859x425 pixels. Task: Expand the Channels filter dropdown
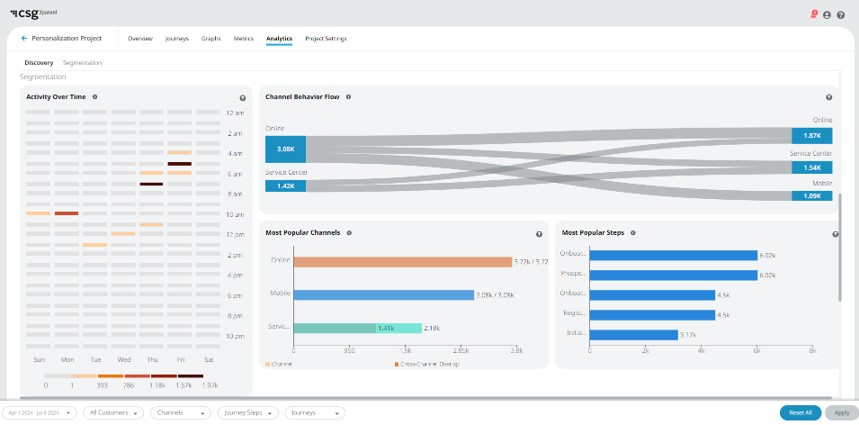click(180, 412)
